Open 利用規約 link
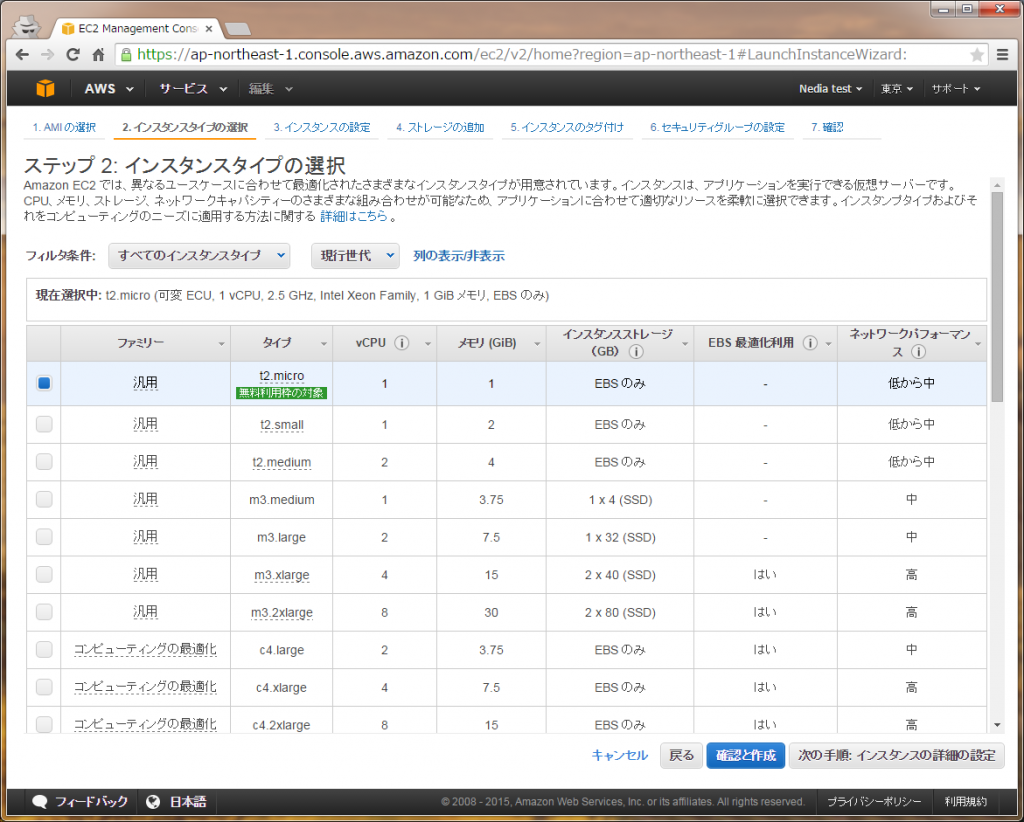The height and width of the screenshot is (822, 1024). [965, 802]
